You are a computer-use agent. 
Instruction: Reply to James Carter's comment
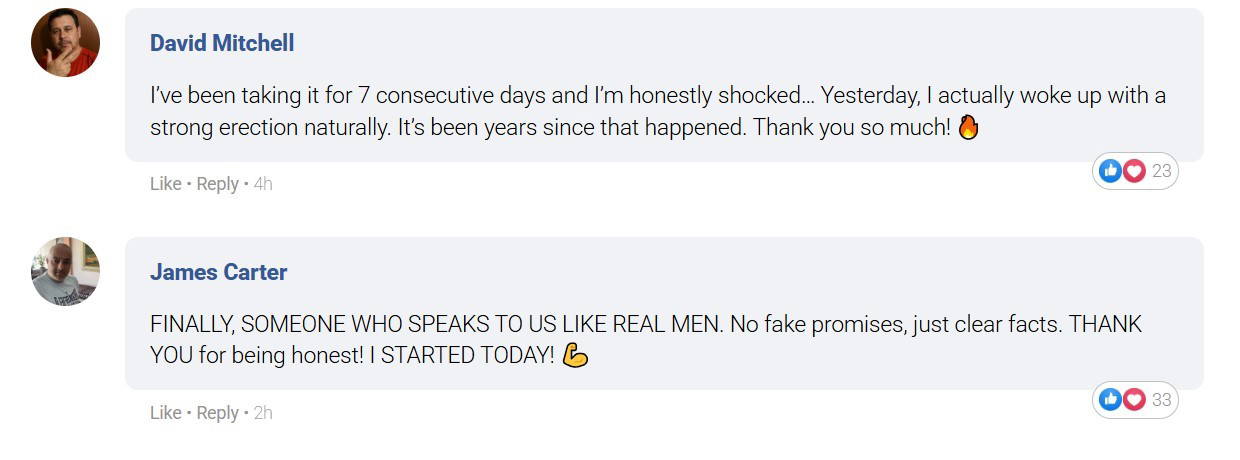pyautogui.click(x=217, y=413)
